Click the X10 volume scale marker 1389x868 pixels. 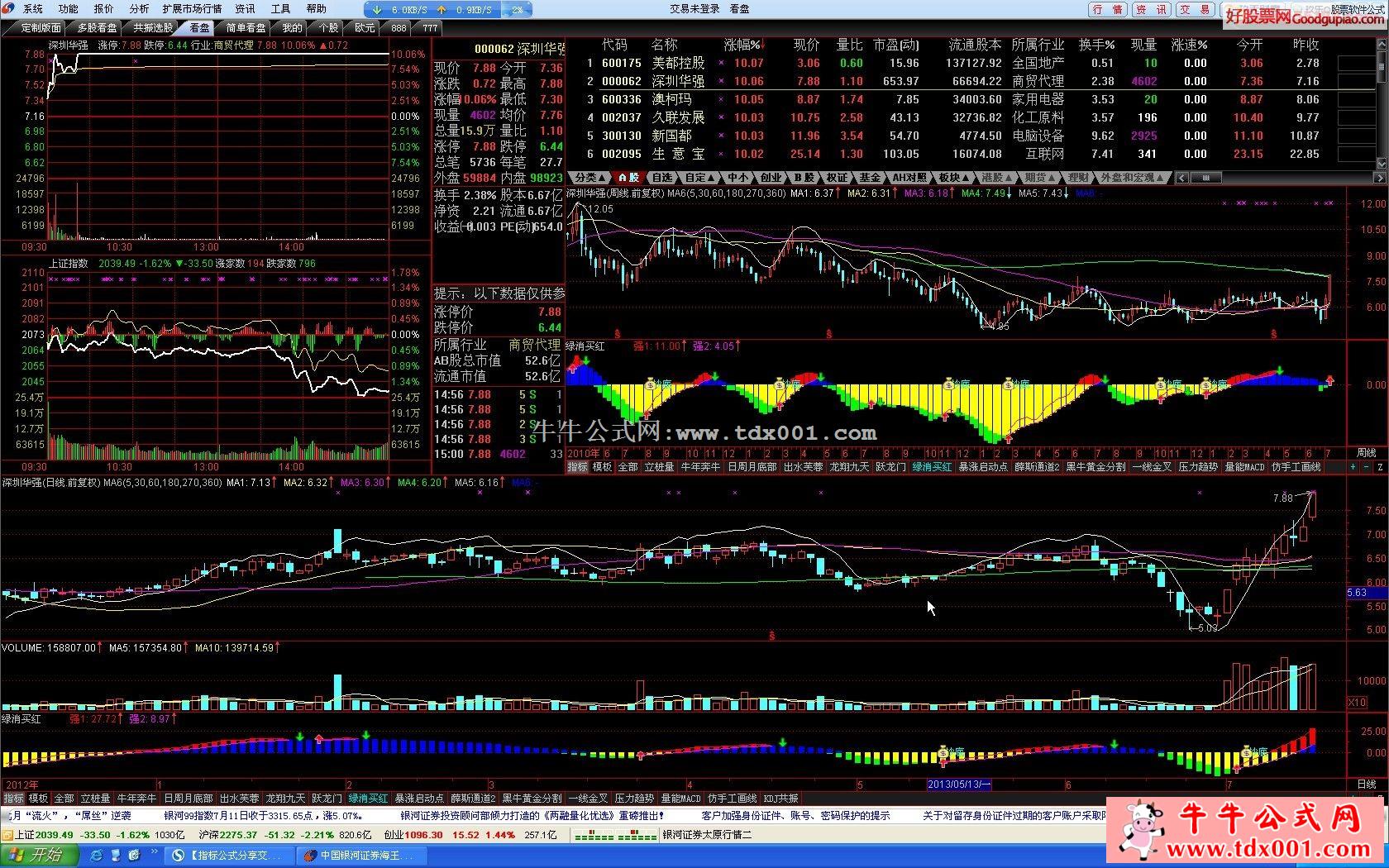pyautogui.click(x=1358, y=703)
